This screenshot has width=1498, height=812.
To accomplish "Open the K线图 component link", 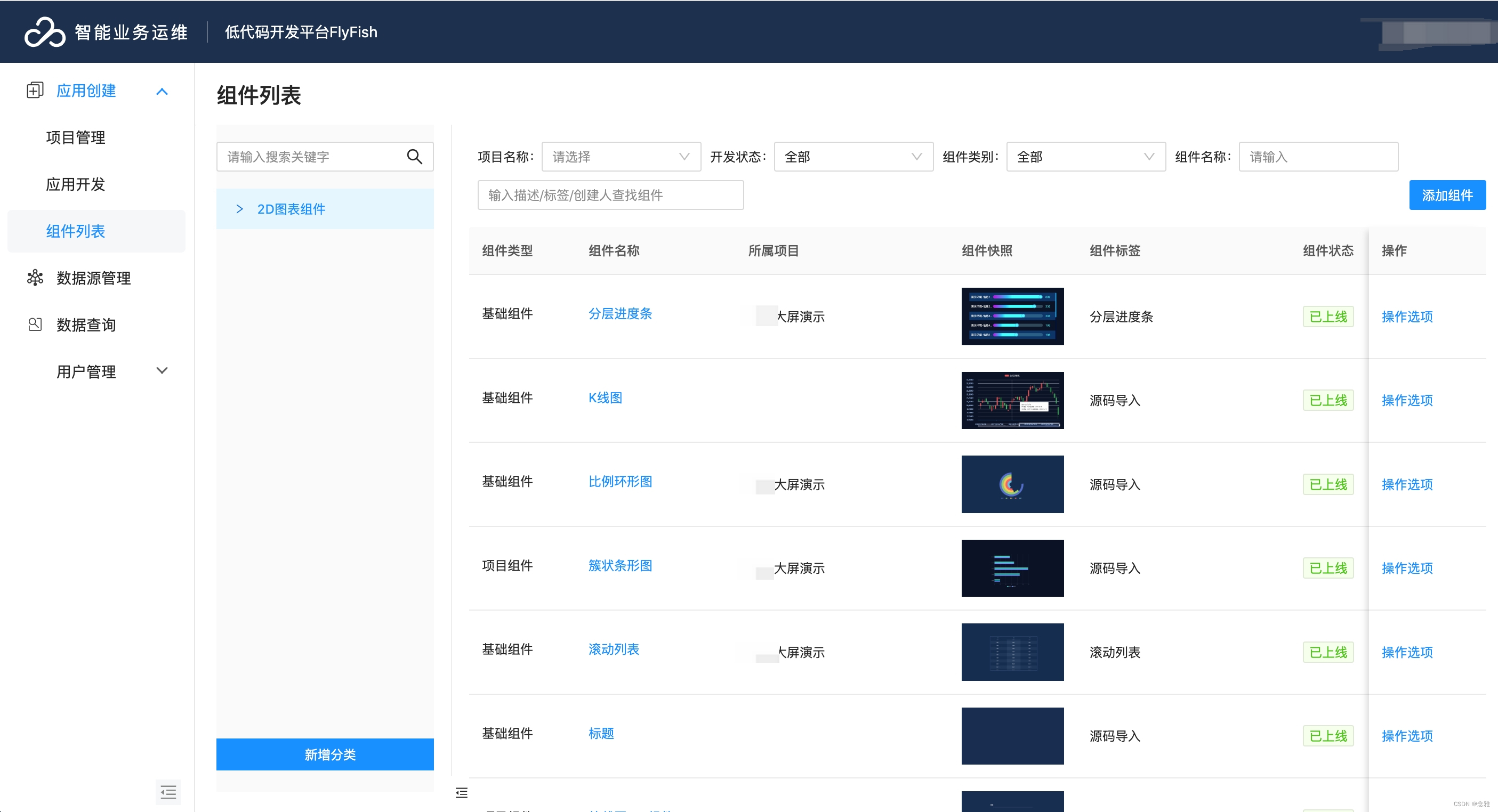I will (x=605, y=397).
